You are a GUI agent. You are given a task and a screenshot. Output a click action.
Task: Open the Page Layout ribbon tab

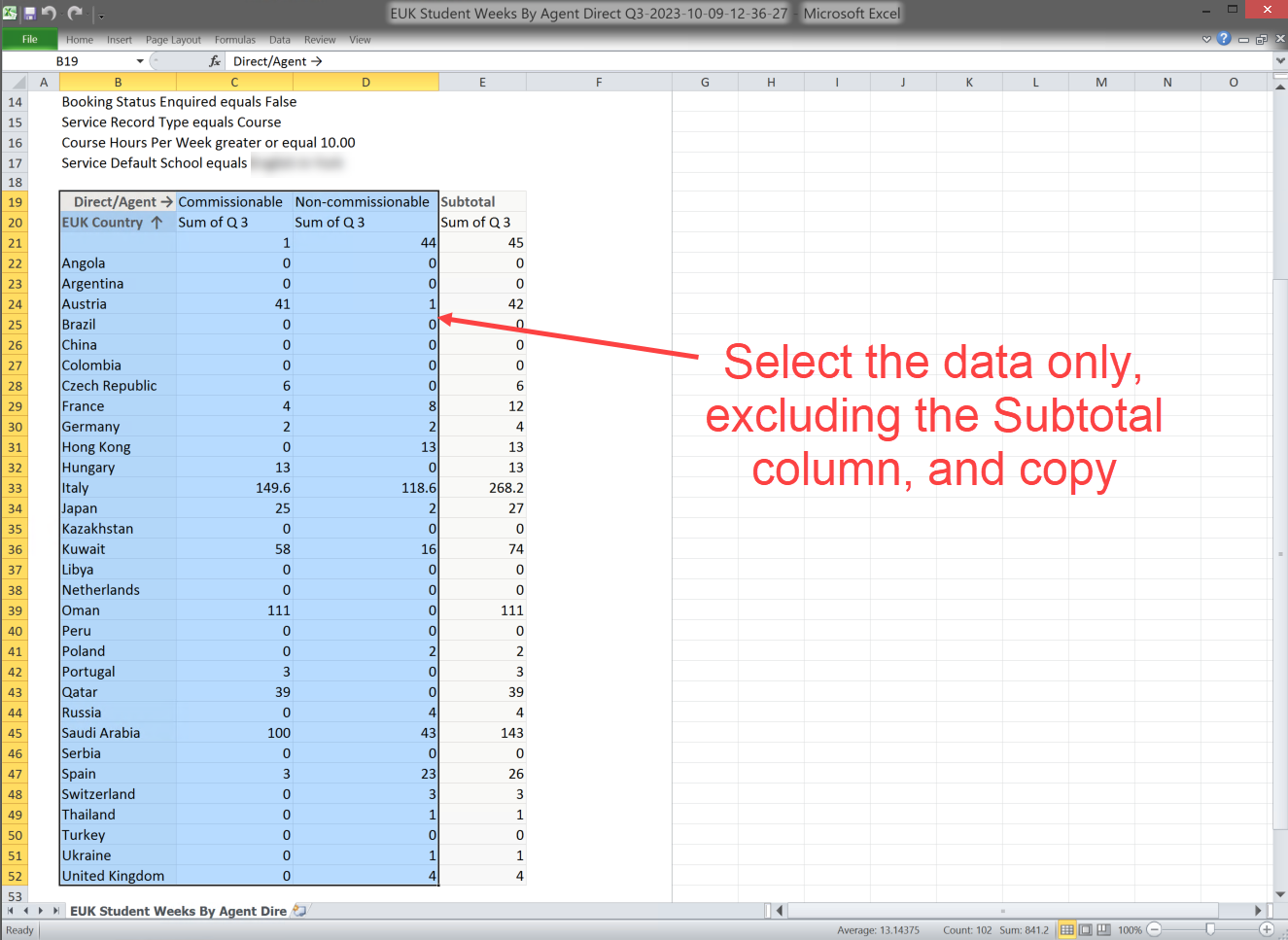click(173, 40)
